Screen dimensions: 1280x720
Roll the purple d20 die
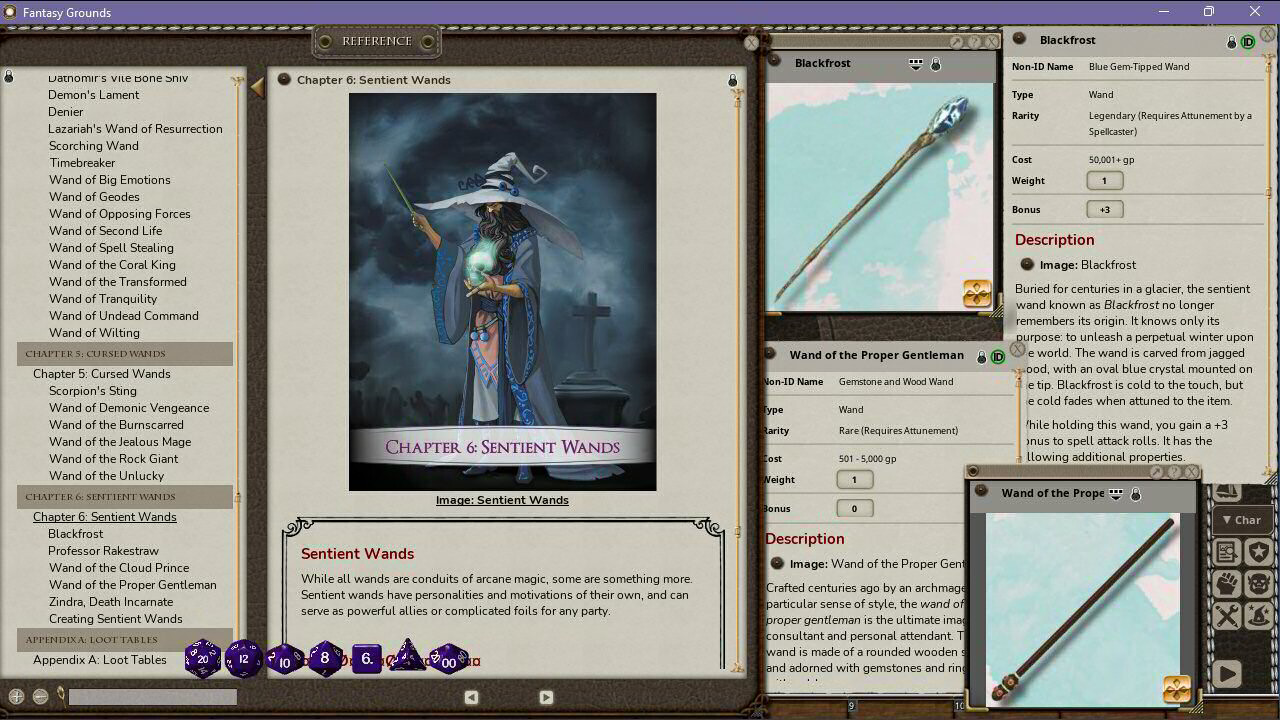pyautogui.click(x=203, y=658)
